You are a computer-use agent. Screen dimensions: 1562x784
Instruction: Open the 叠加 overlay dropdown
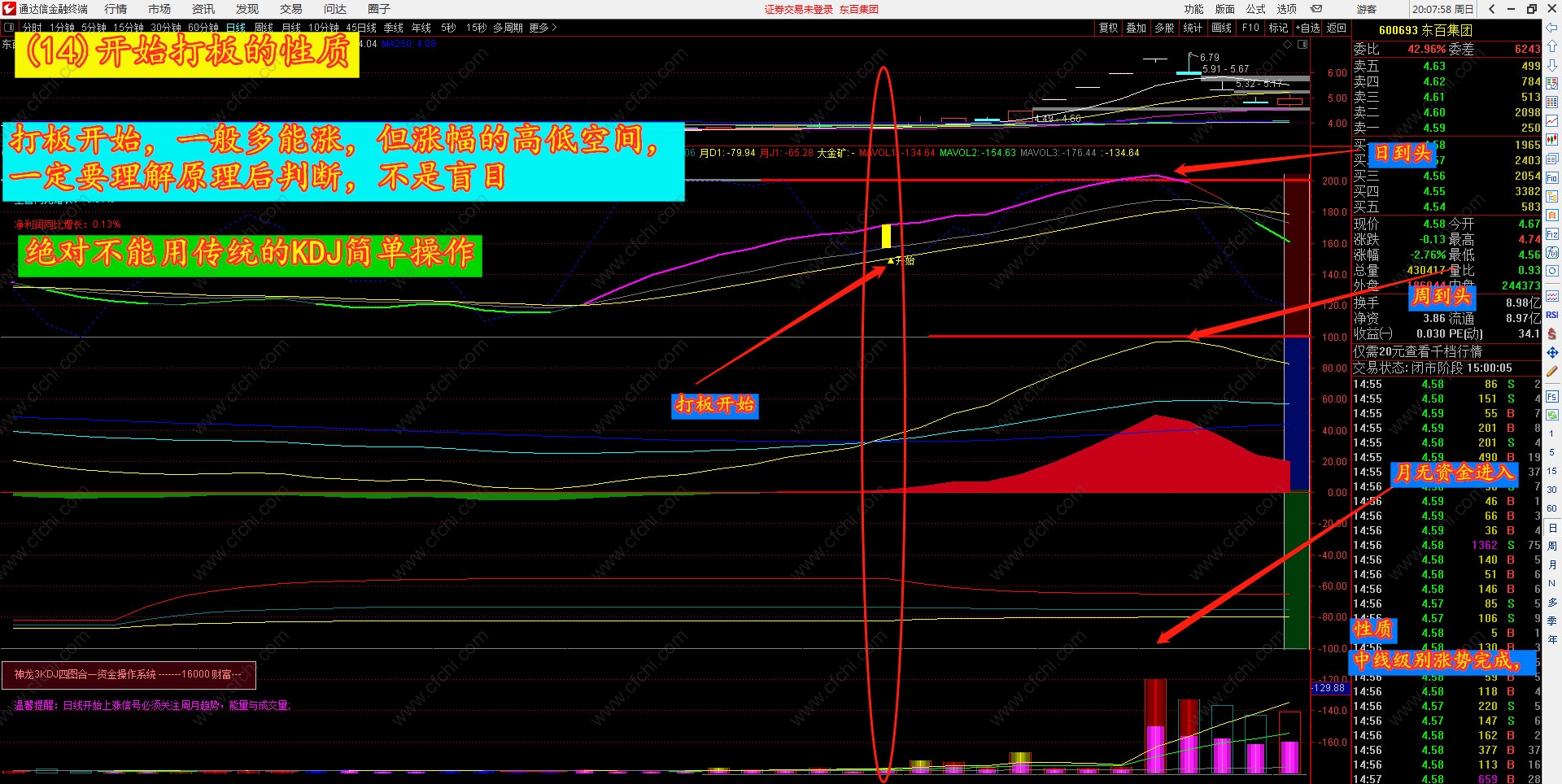tap(1136, 28)
